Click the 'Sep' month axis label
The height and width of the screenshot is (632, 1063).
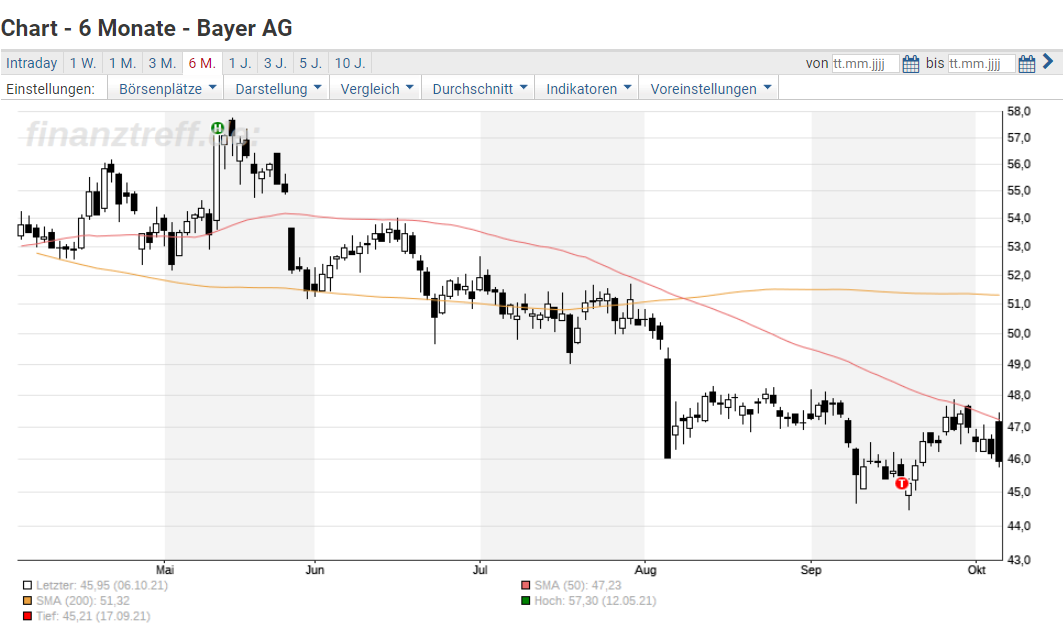811,570
